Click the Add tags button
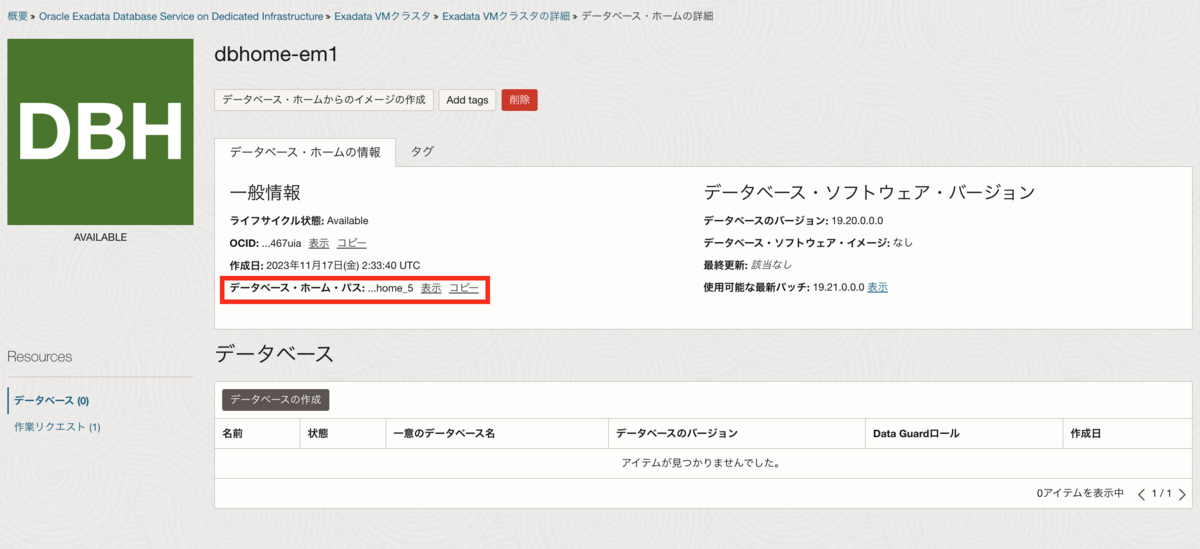The height and width of the screenshot is (549, 1200). (467, 100)
